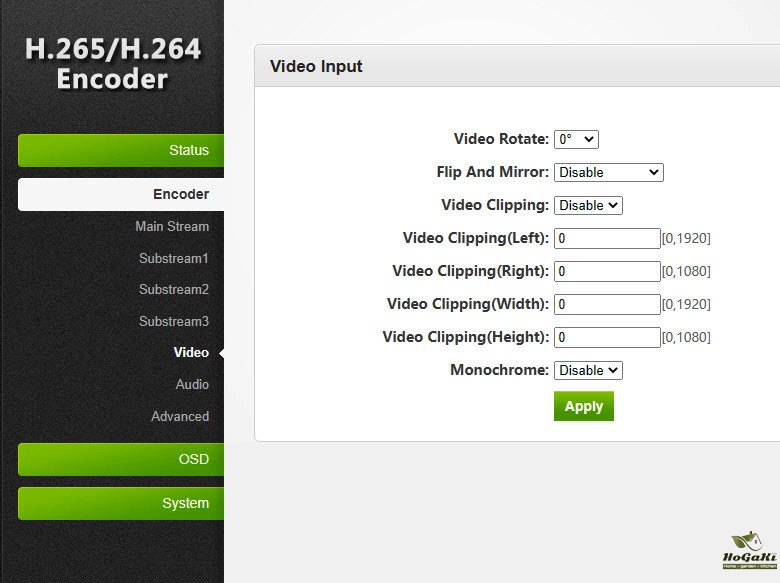The image size is (780, 583).
Task: Open the OSD section
Action: (x=121, y=459)
